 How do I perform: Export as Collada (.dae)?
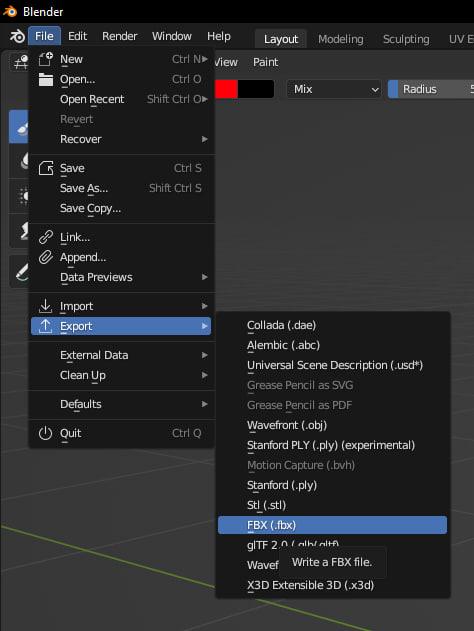point(332,325)
